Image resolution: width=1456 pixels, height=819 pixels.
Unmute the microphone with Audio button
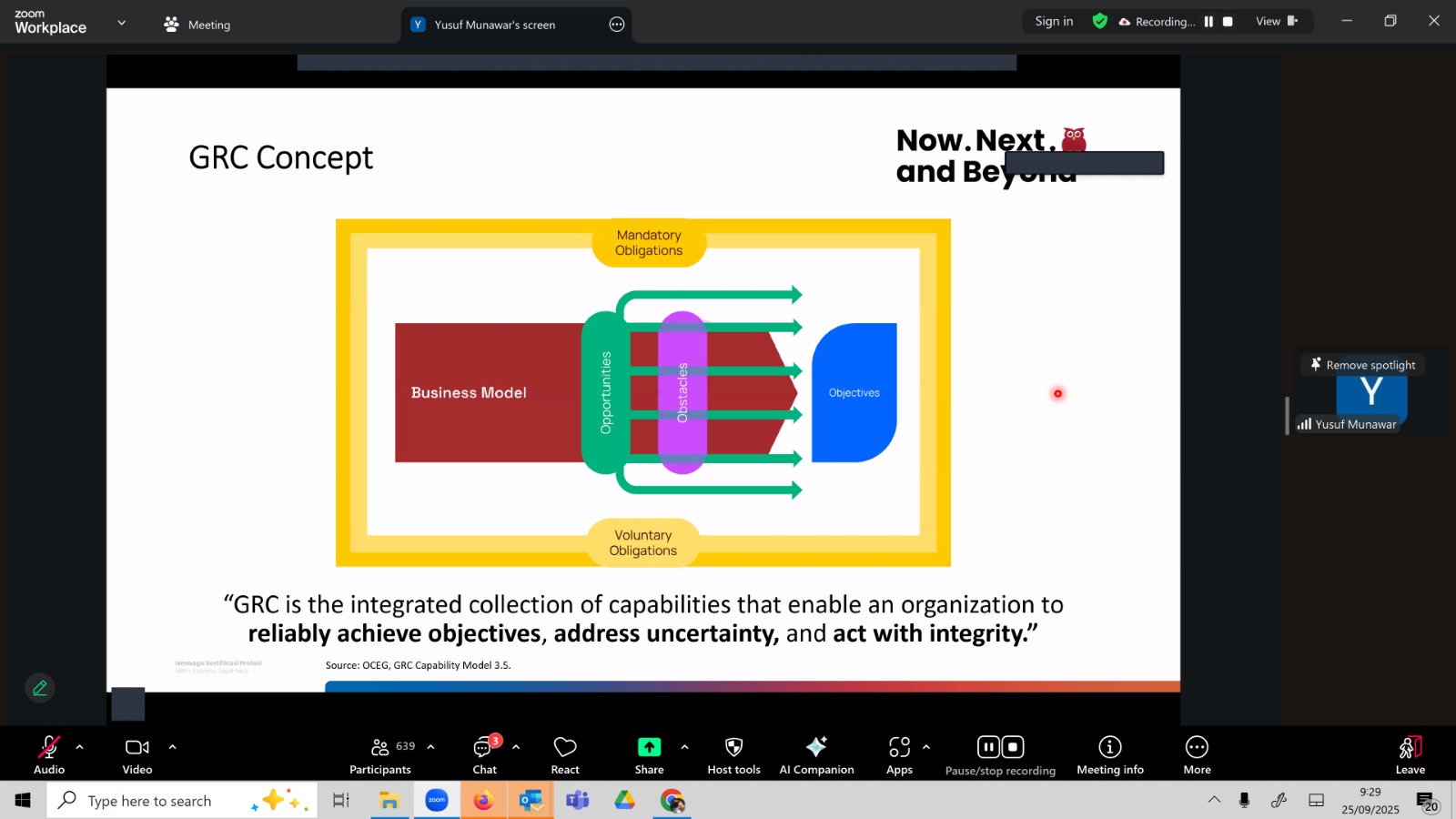(x=49, y=753)
